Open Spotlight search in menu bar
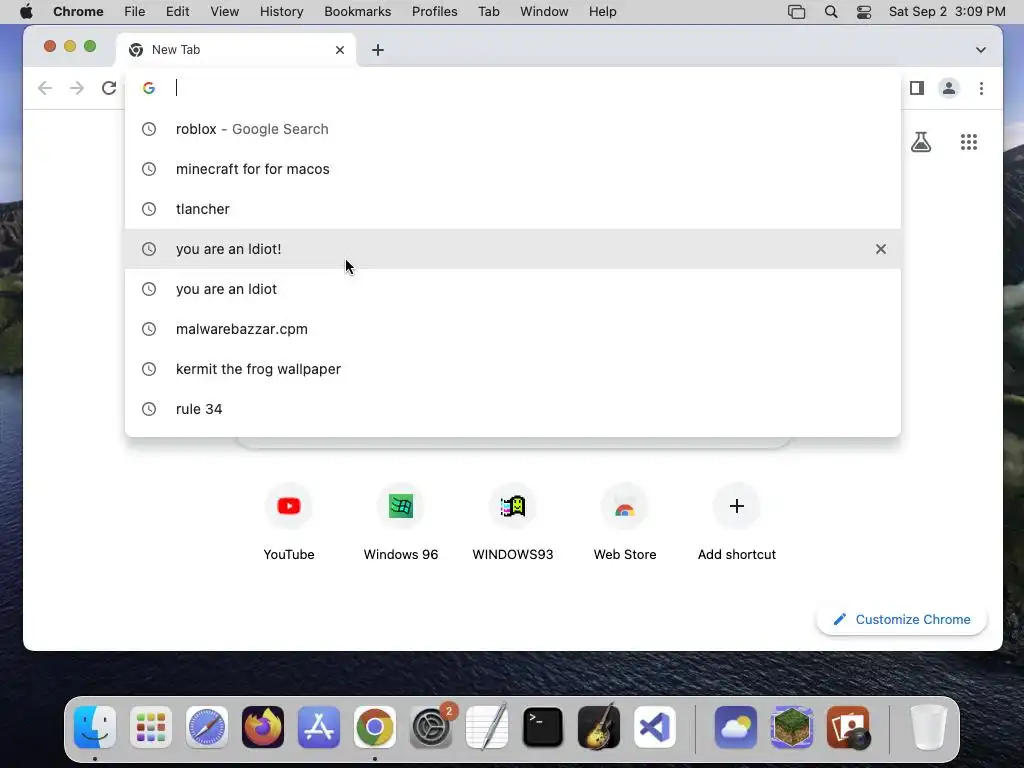This screenshot has height=768, width=1024. pyautogui.click(x=831, y=12)
